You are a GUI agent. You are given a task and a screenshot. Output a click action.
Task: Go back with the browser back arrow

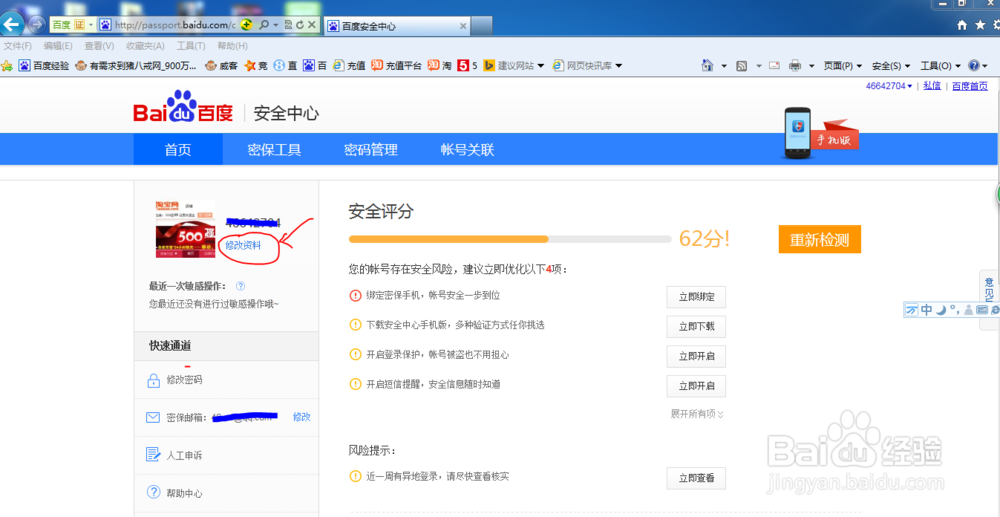click(x=13, y=24)
